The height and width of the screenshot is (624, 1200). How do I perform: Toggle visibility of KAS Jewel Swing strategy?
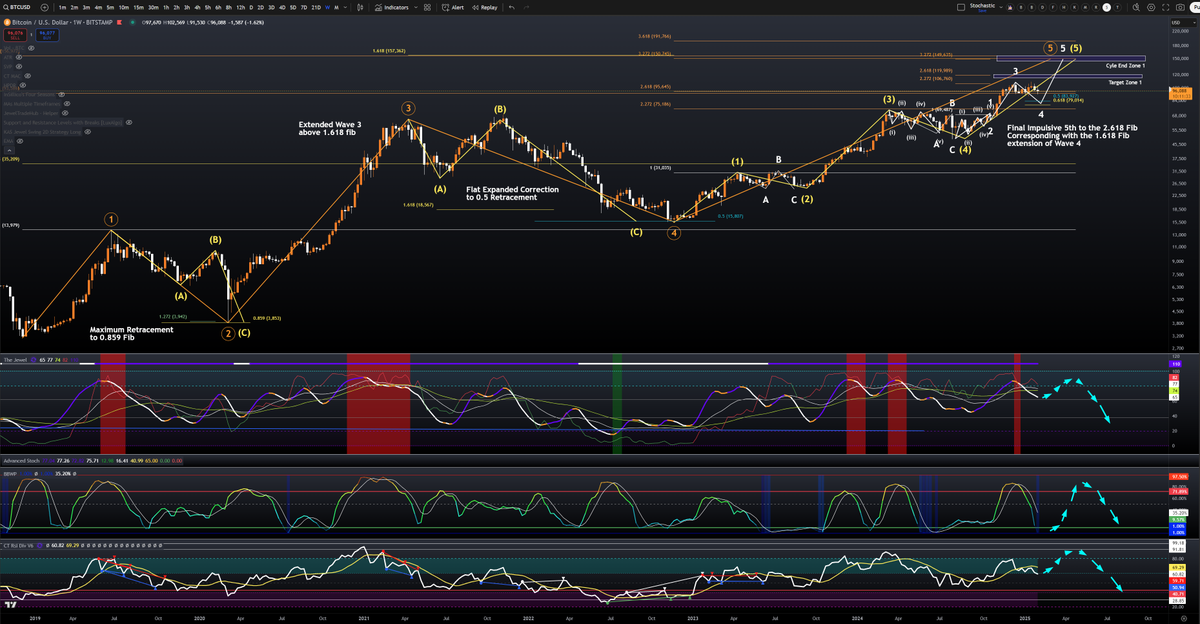pyautogui.click(x=87, y=132)
